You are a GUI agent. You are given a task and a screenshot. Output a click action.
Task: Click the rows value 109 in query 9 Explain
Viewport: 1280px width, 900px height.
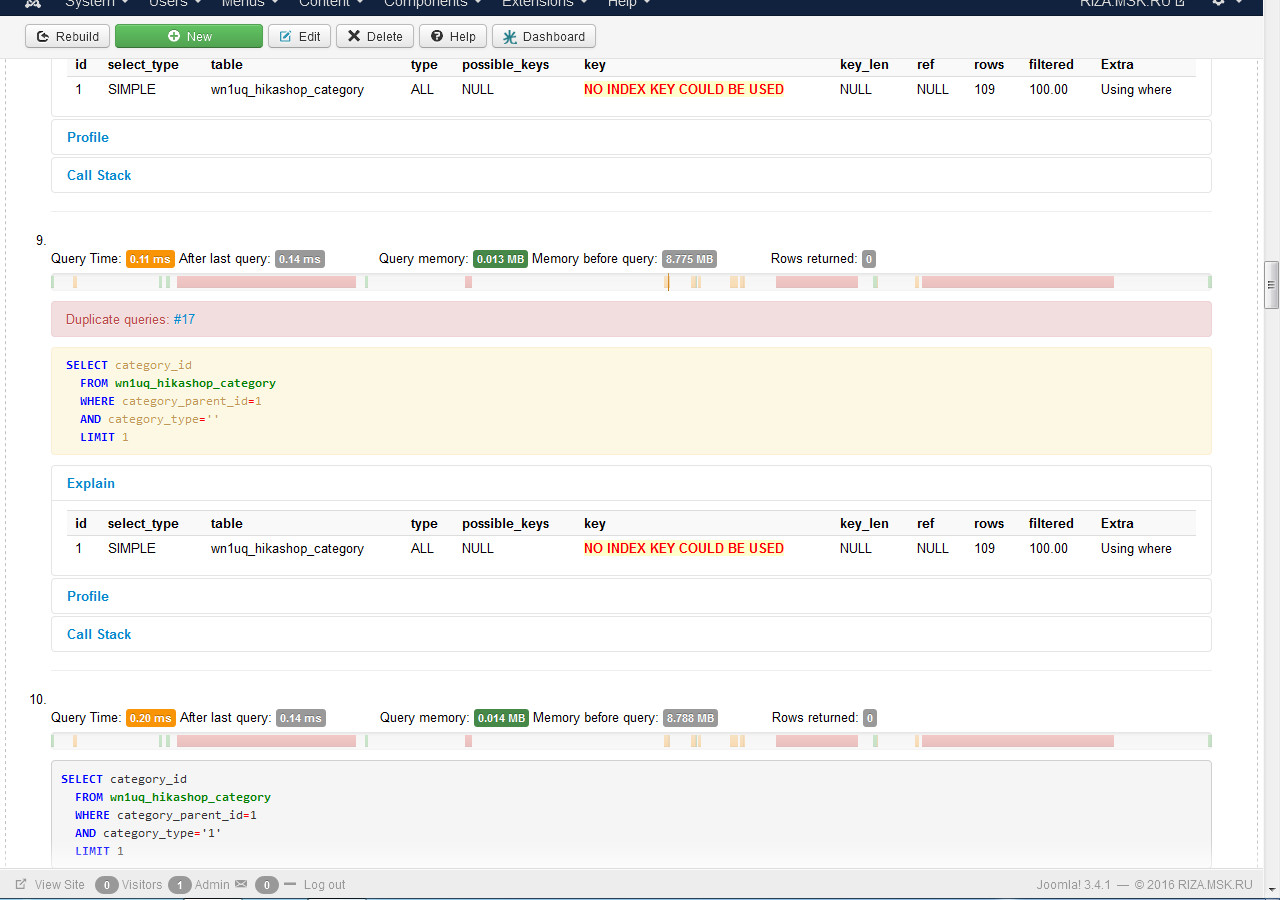point(985,548)
